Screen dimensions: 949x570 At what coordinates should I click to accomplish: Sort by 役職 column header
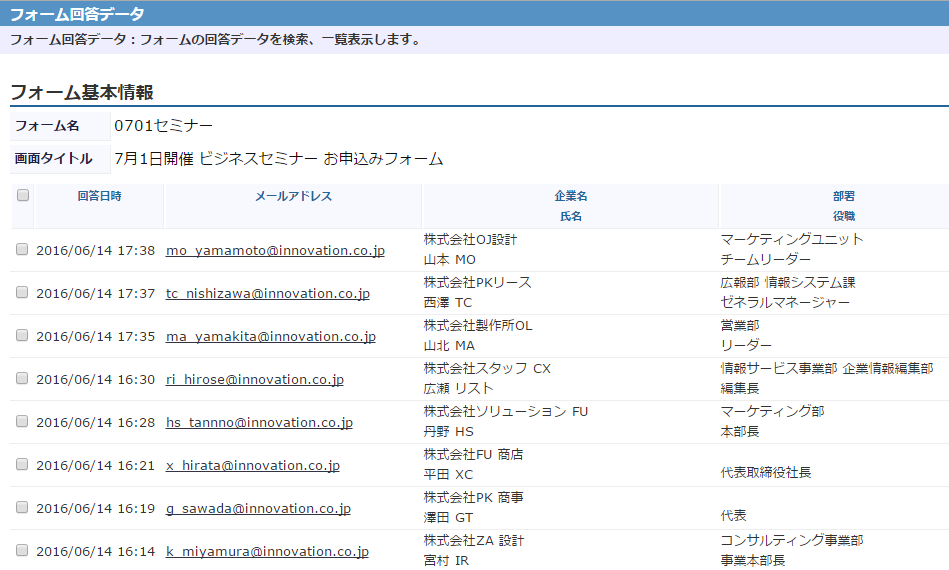[844, 216]
